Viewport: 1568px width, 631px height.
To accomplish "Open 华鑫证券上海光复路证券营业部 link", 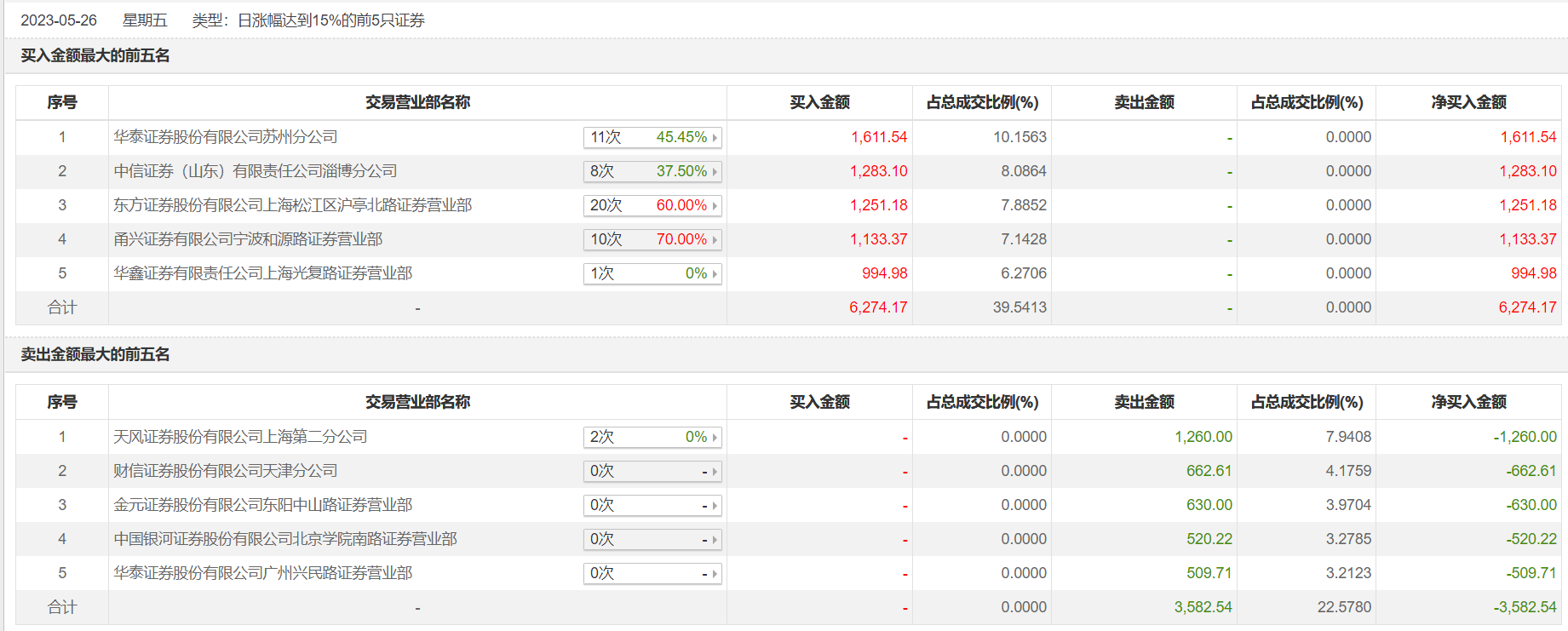I will [x=262, y=273].
